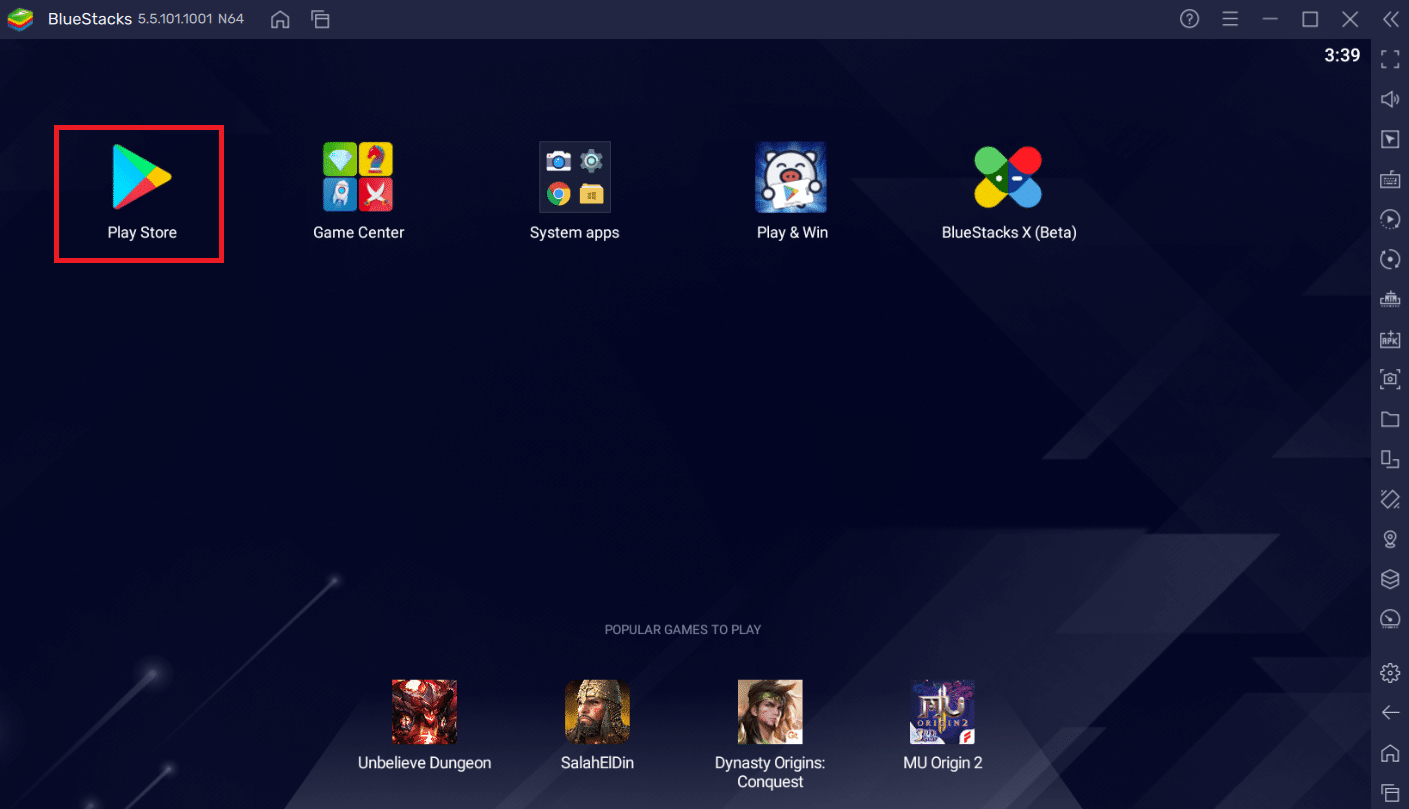
Task: Collapse the side toolbar
Action: [x=1390, y=18]
